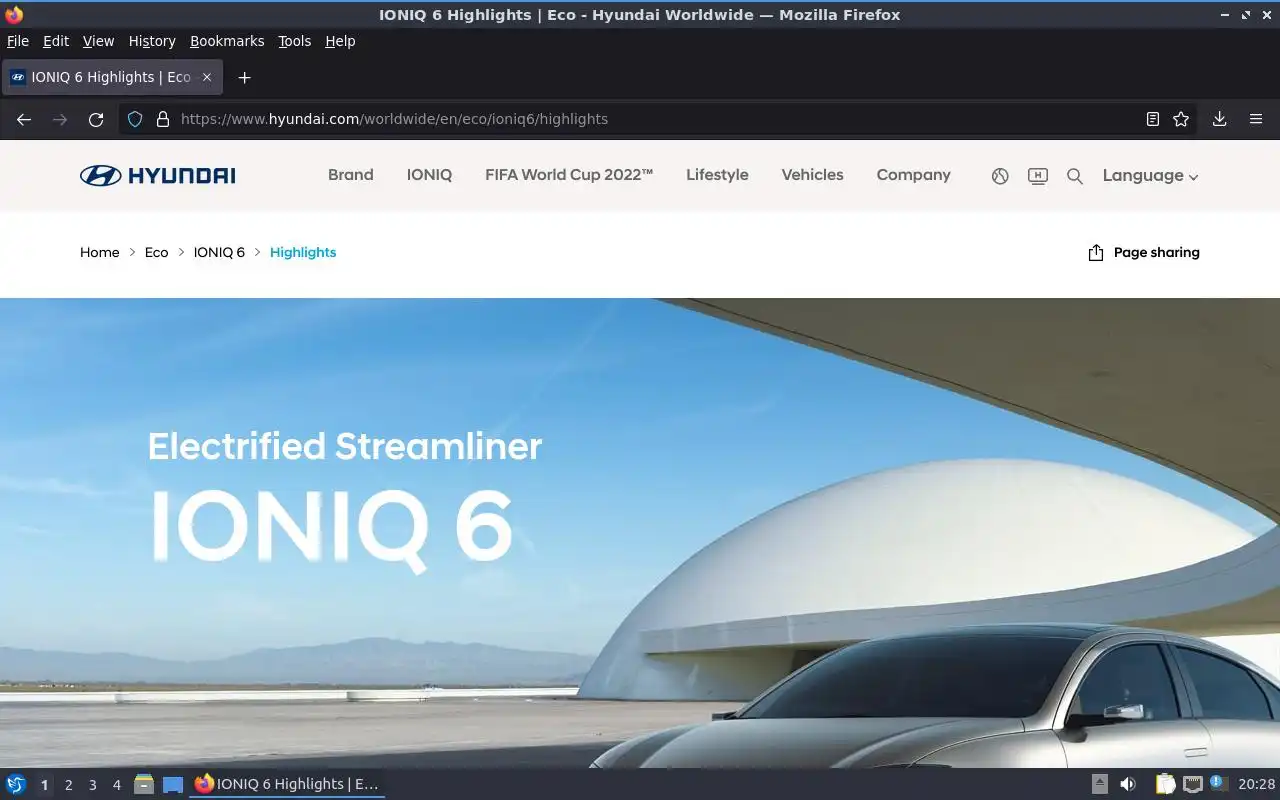Open FIFA World Cup 2022 navigation item
This screenshot has height=800, width=1280.
coord(569,175)
